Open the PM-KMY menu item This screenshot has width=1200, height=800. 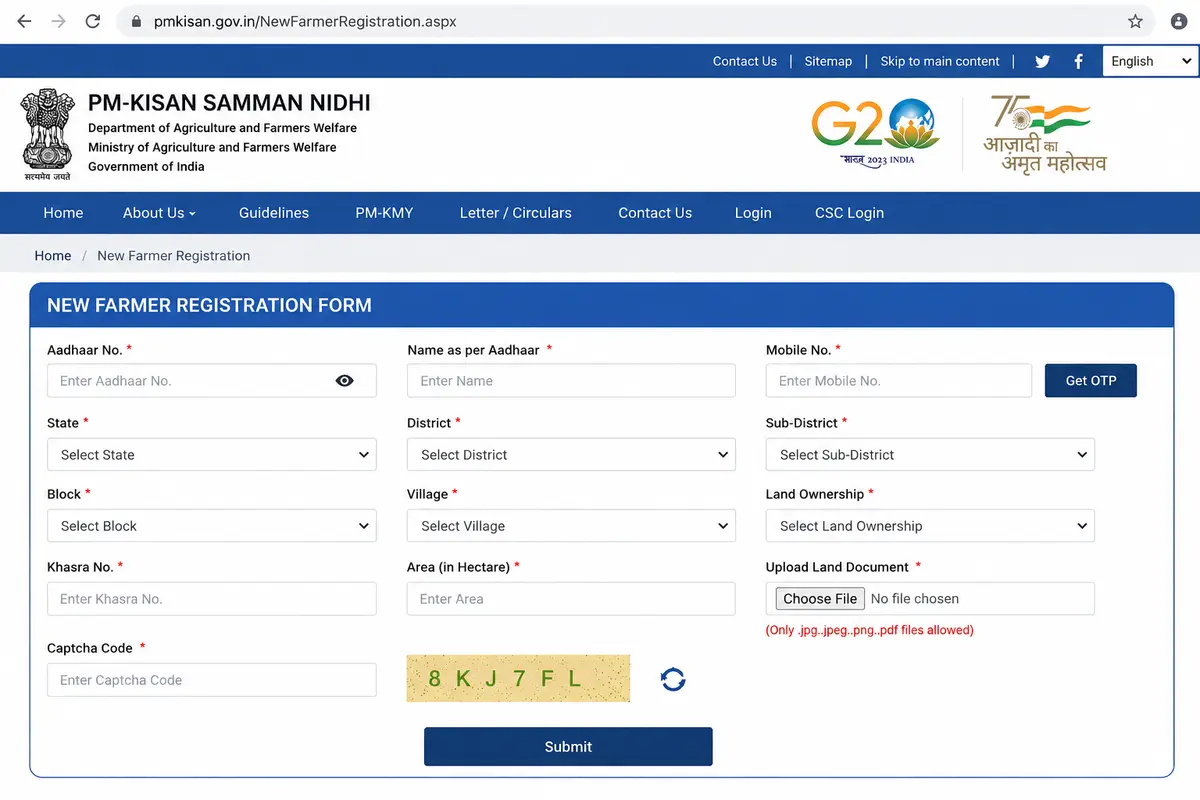pyautogui.click(x=384, y=213)
